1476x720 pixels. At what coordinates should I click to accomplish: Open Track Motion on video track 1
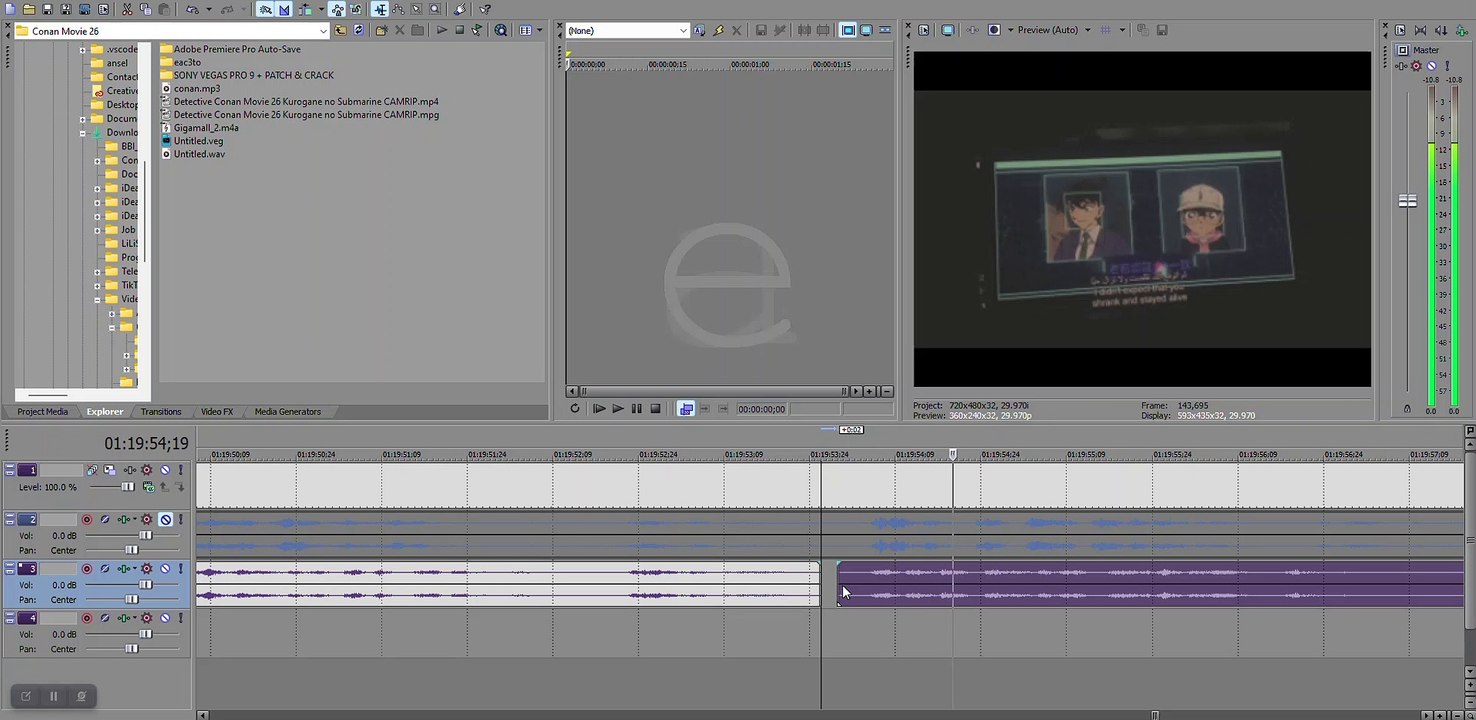point(110,470)
